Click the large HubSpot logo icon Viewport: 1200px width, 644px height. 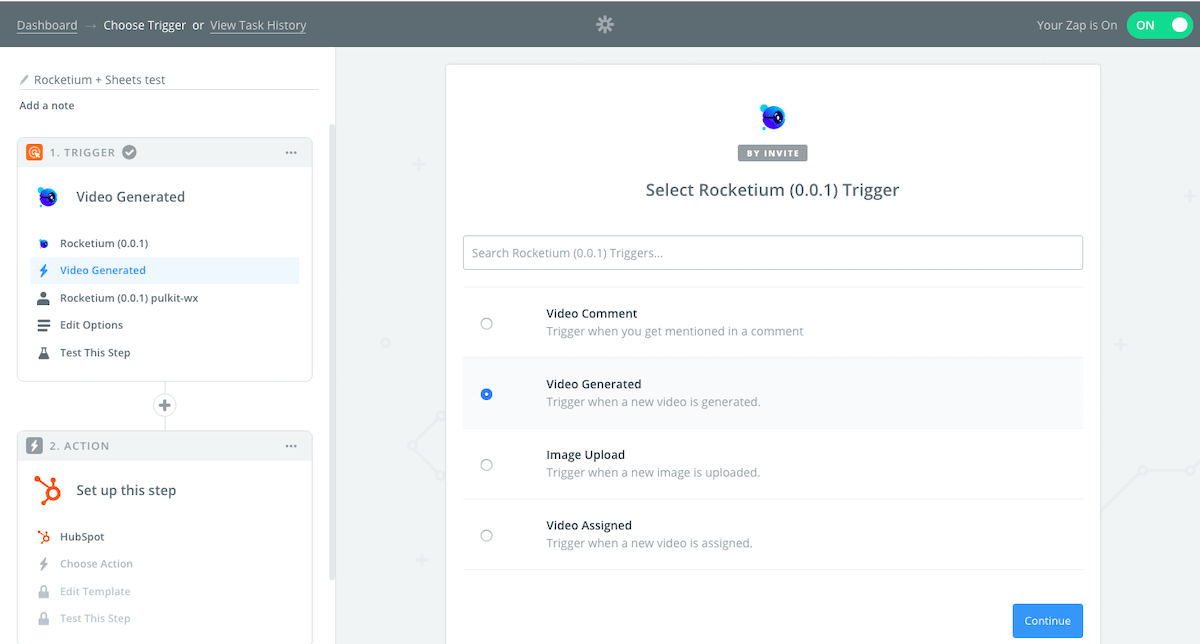pyautogui.click(x=48, y=490)
